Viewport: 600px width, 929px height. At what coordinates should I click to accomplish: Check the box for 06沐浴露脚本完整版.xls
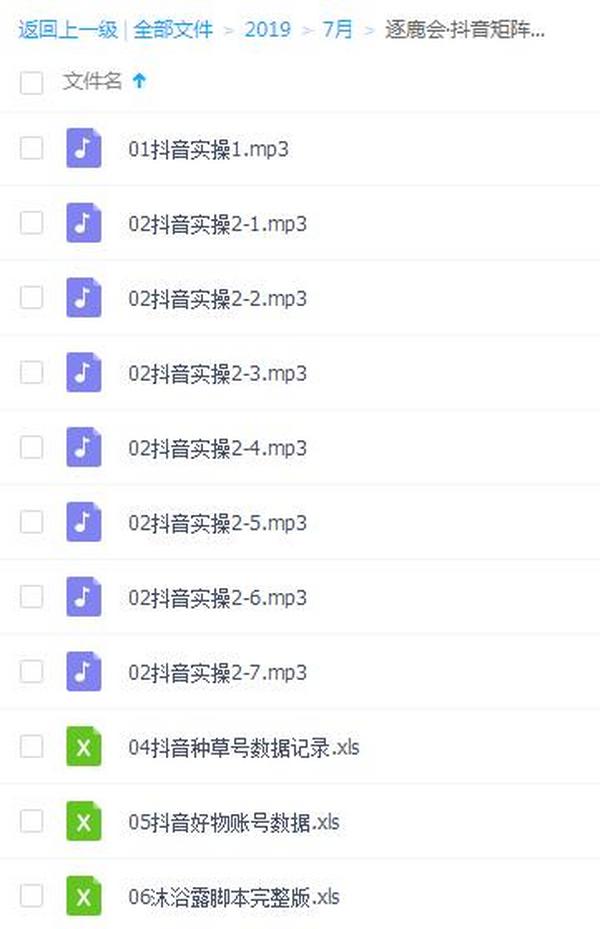pyautogui.click(x=31, y=896)
